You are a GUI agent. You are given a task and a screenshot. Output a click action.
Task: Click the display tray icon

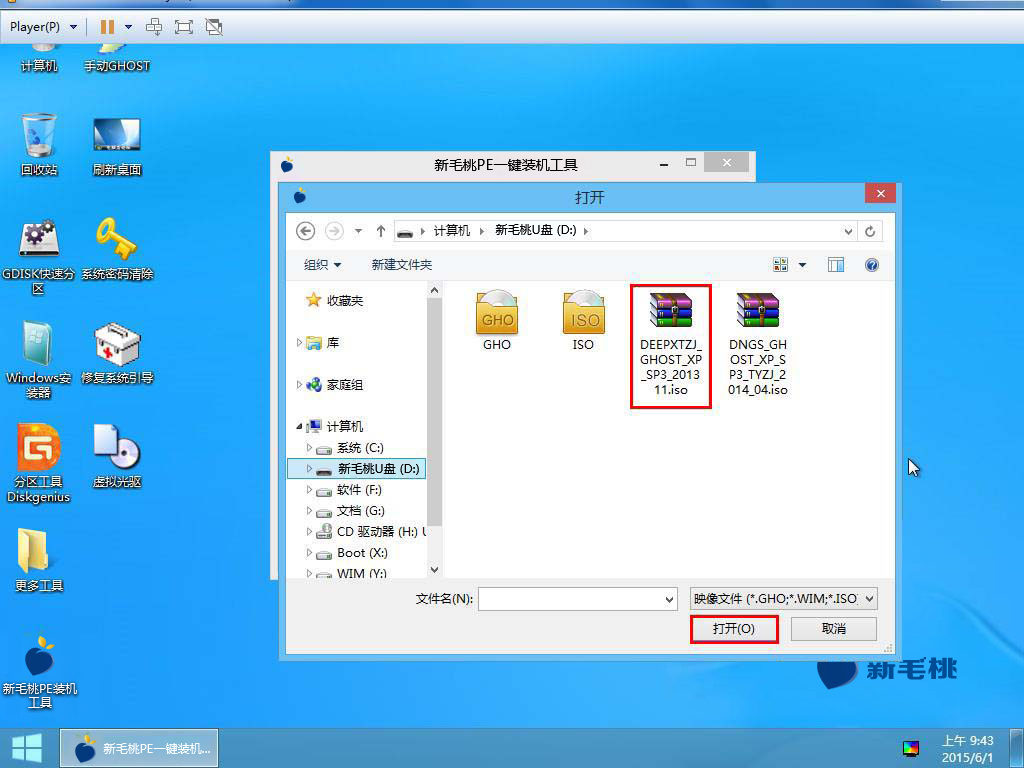click(911, 748)
